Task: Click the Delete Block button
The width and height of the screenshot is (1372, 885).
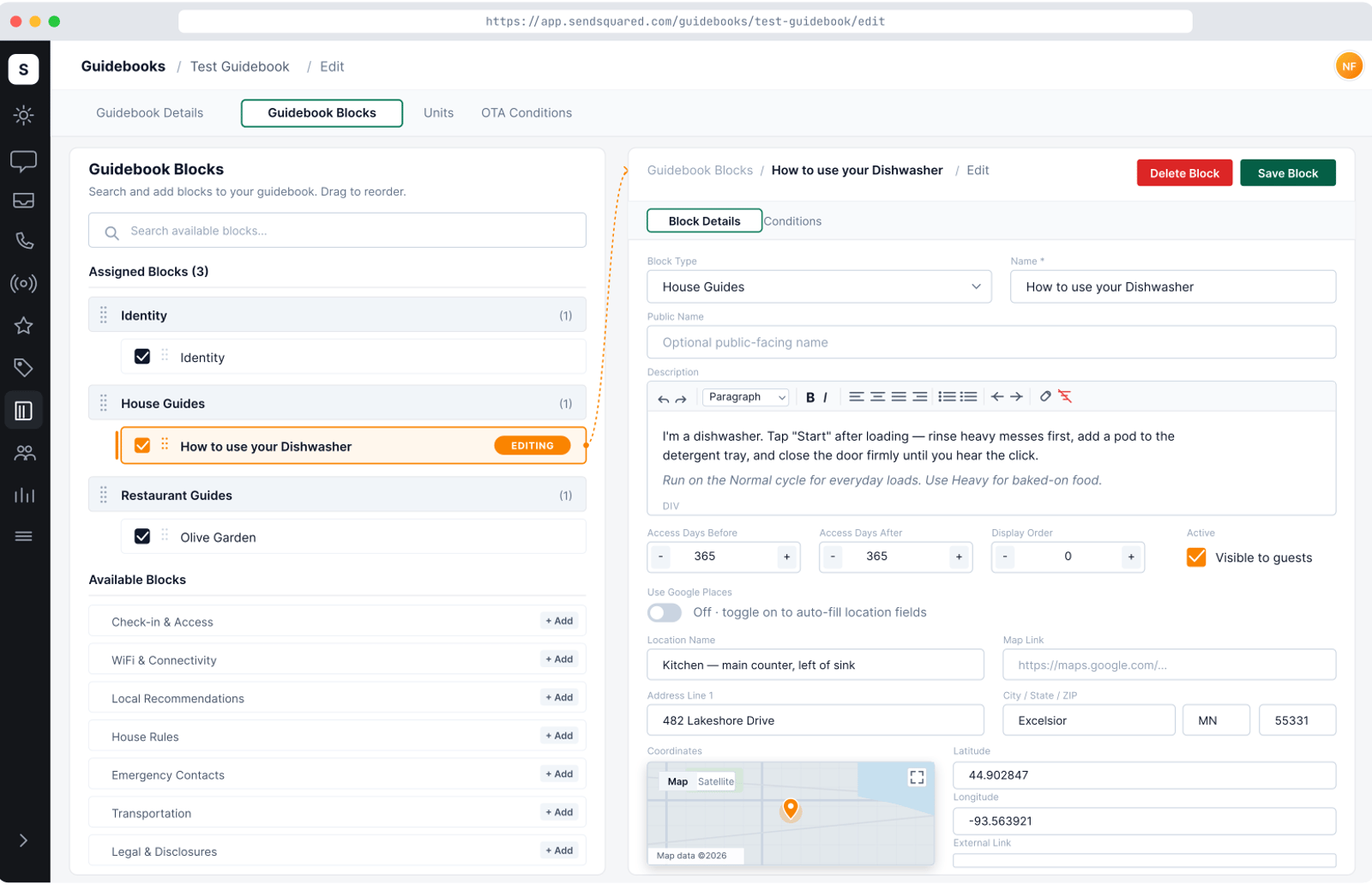Action: pos(1184,173)
